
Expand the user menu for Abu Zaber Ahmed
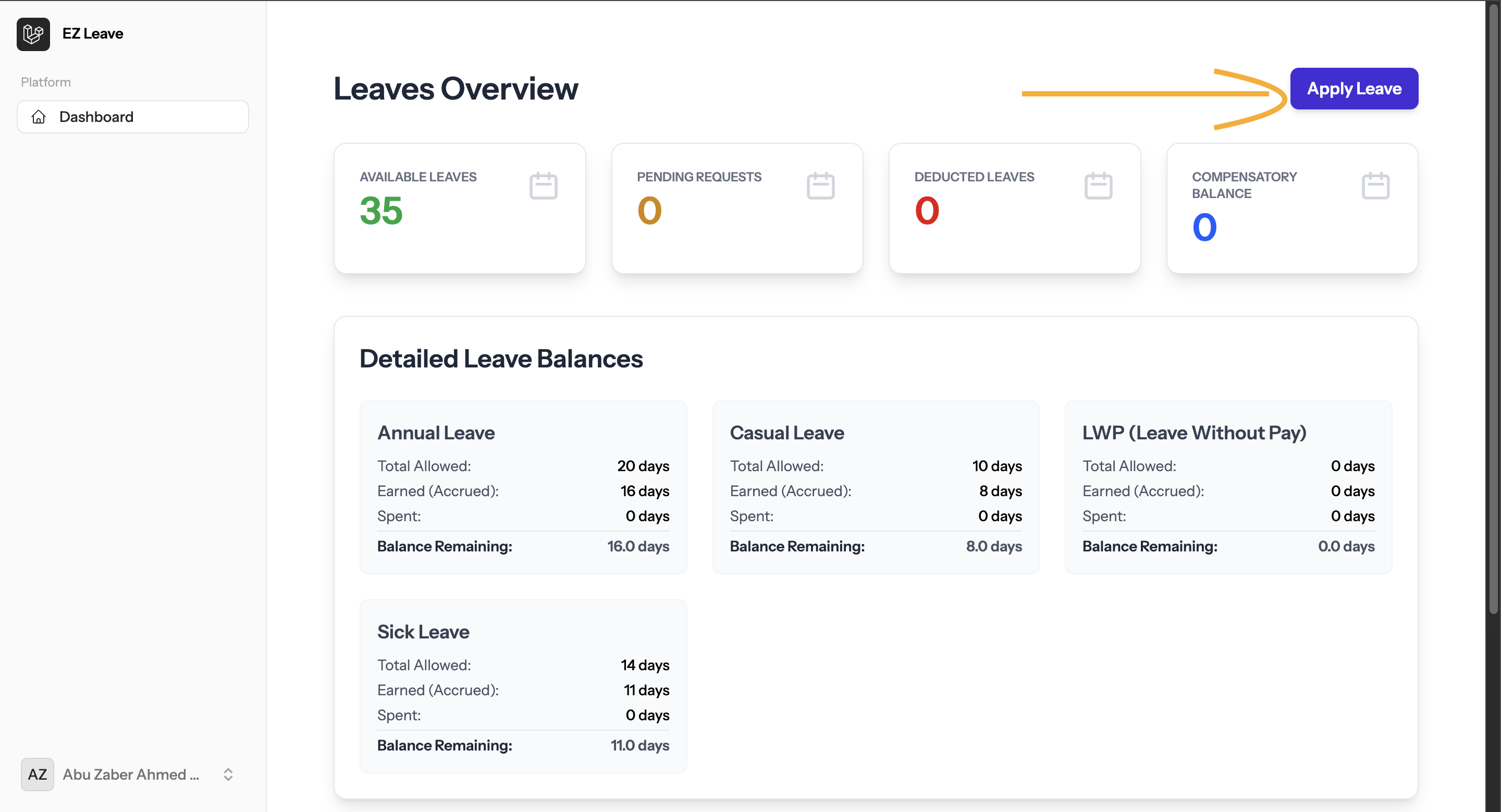[131, 774]
